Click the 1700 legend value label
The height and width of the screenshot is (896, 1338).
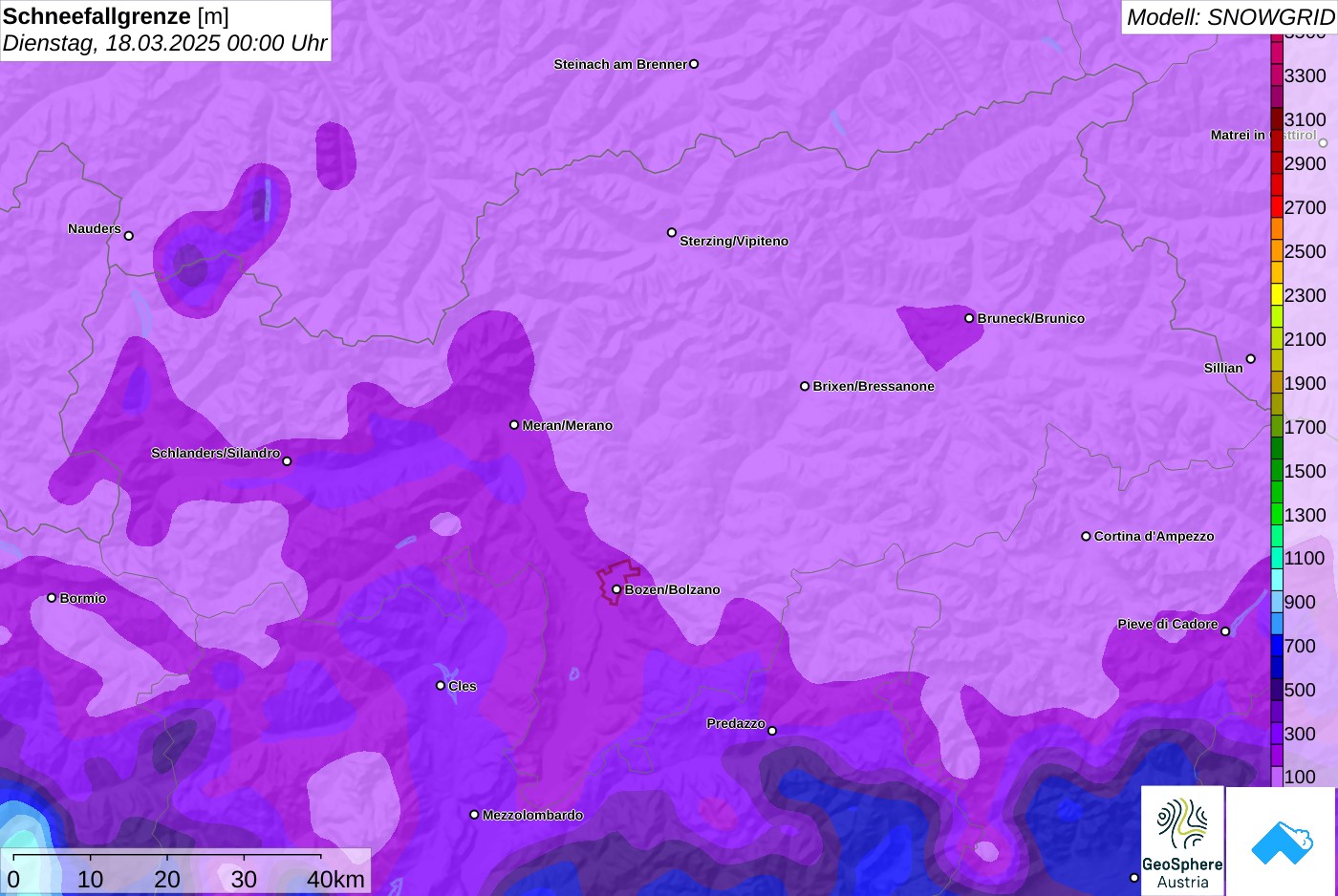click(x=1306, y=427)
